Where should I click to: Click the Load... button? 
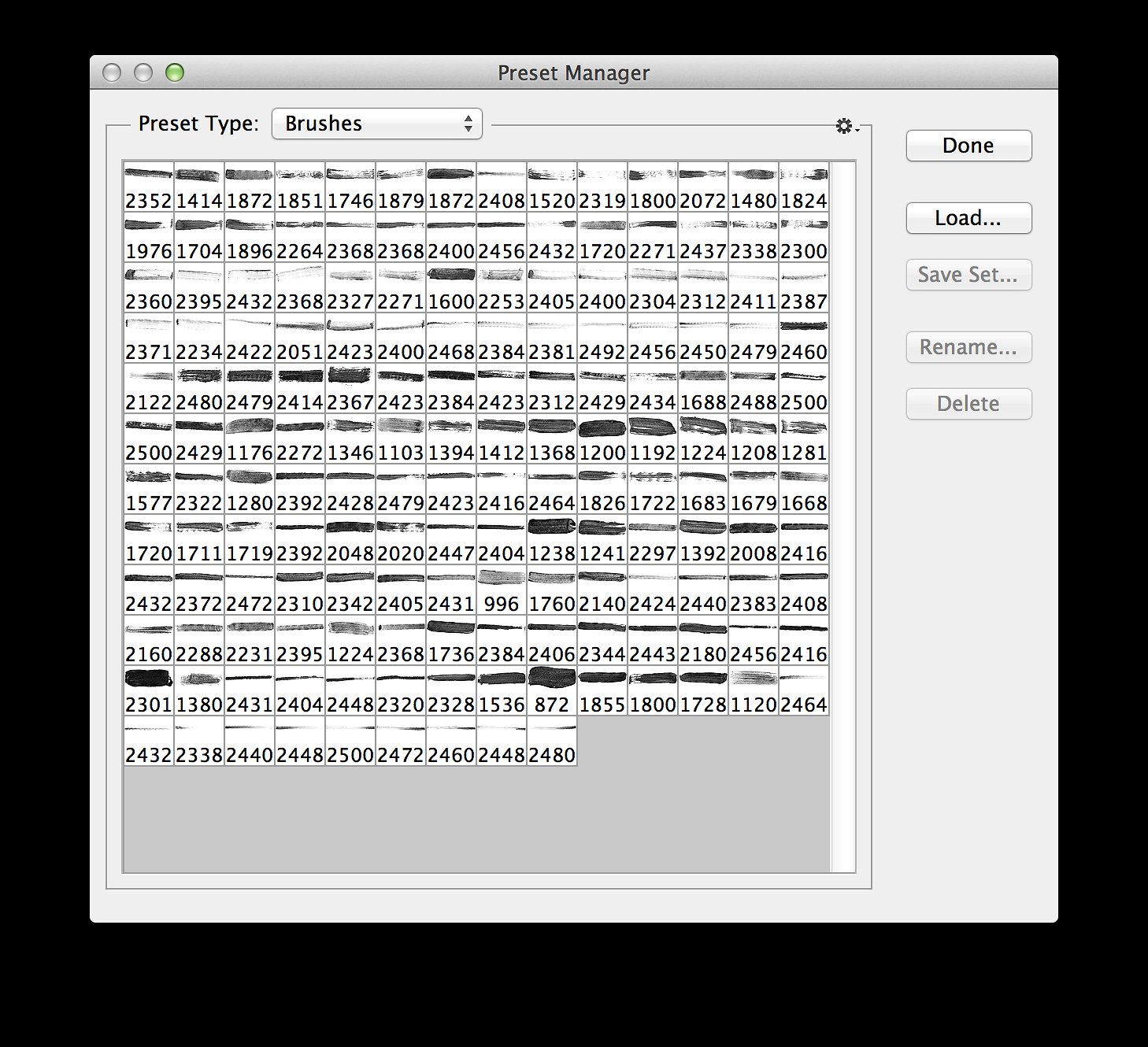click(968, 218)
